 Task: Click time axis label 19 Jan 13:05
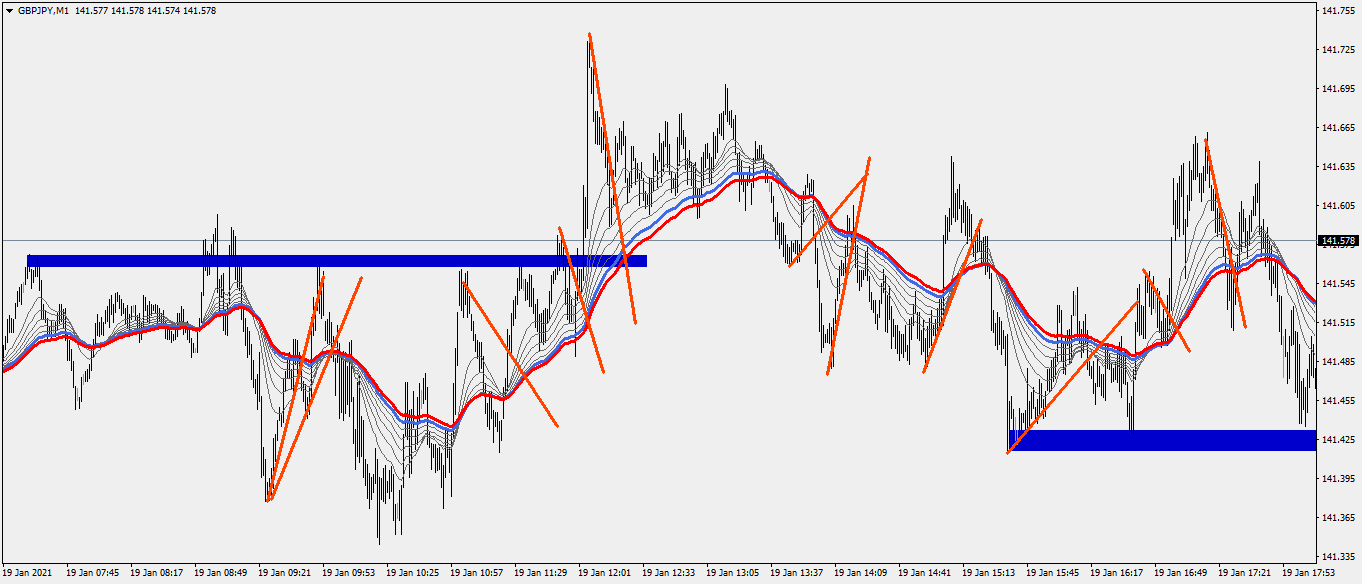733,573
